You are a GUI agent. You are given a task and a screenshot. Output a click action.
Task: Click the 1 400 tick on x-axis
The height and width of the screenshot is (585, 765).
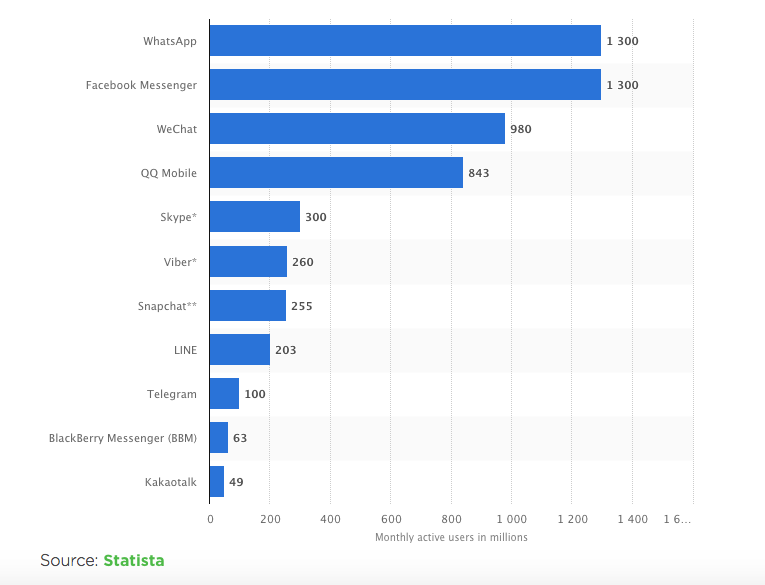pyautogui.click(x=633, y=519)
